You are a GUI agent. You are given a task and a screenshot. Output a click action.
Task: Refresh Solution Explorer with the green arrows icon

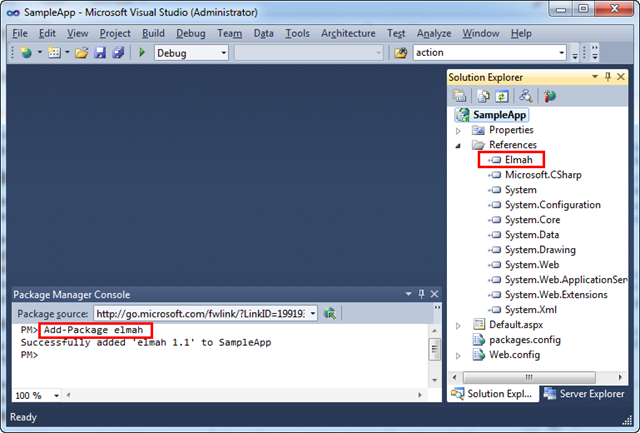[502, 96]
